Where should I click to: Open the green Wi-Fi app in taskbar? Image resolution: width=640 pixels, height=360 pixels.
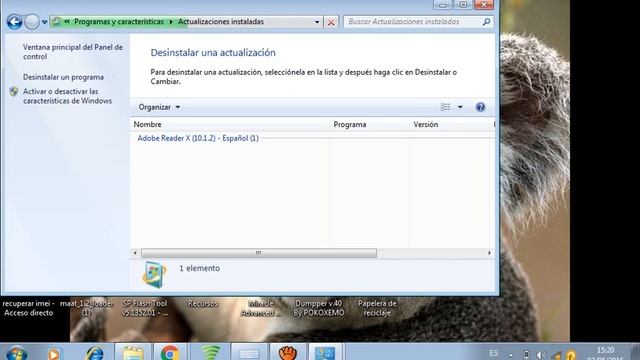(x=210, y=353)
